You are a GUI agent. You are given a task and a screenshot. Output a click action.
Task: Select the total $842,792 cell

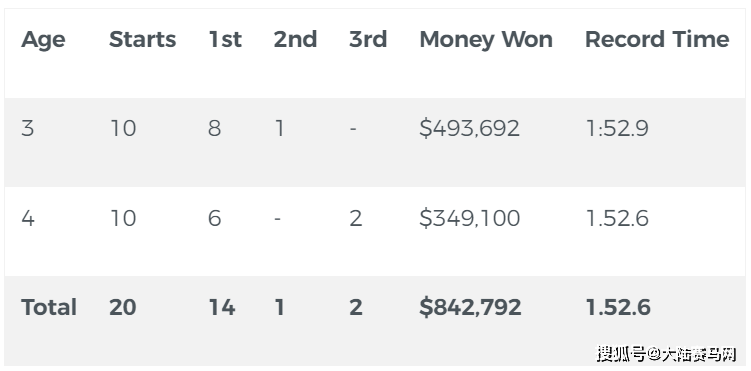470,307
